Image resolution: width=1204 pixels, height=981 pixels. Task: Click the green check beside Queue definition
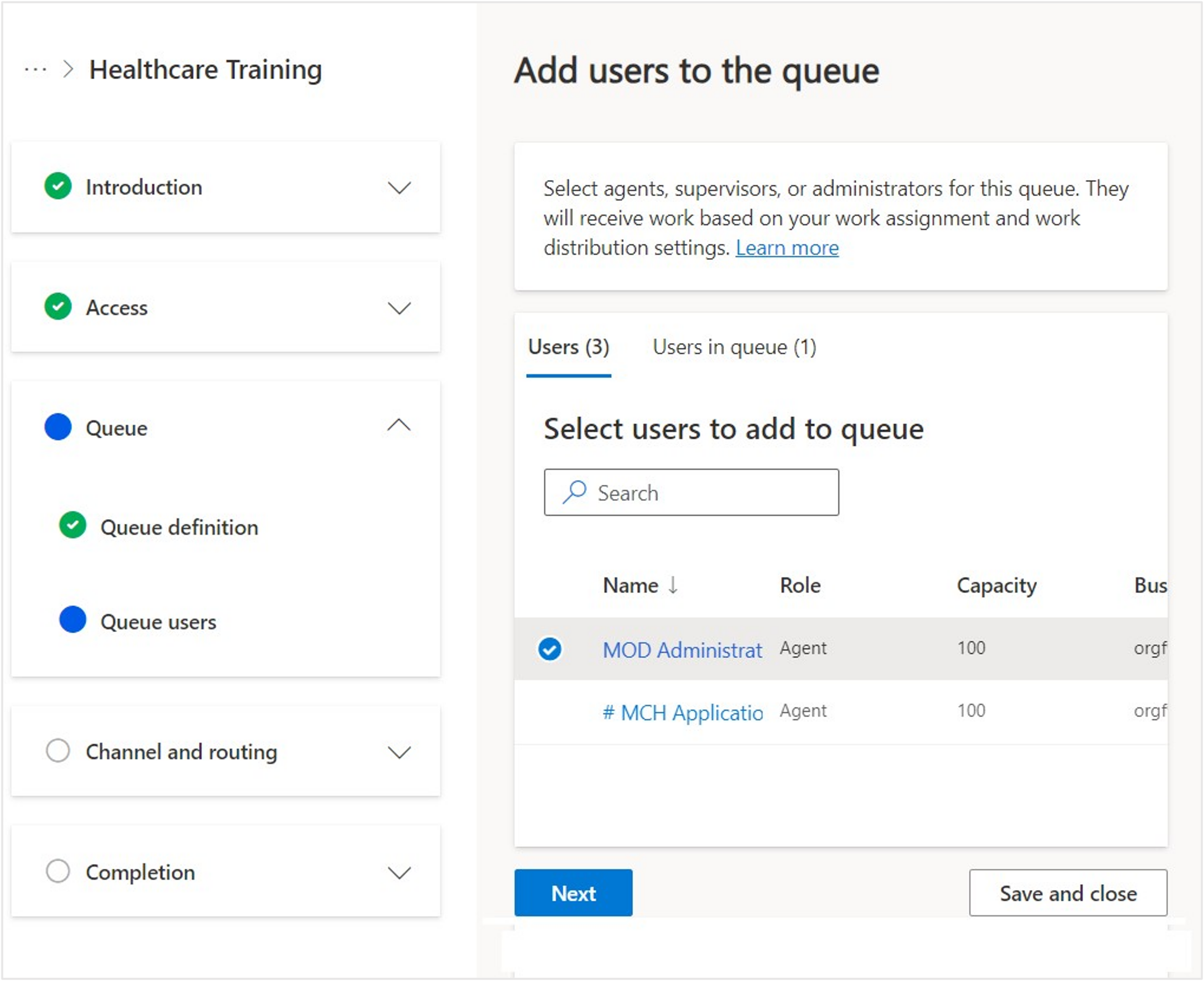[73, 526]
